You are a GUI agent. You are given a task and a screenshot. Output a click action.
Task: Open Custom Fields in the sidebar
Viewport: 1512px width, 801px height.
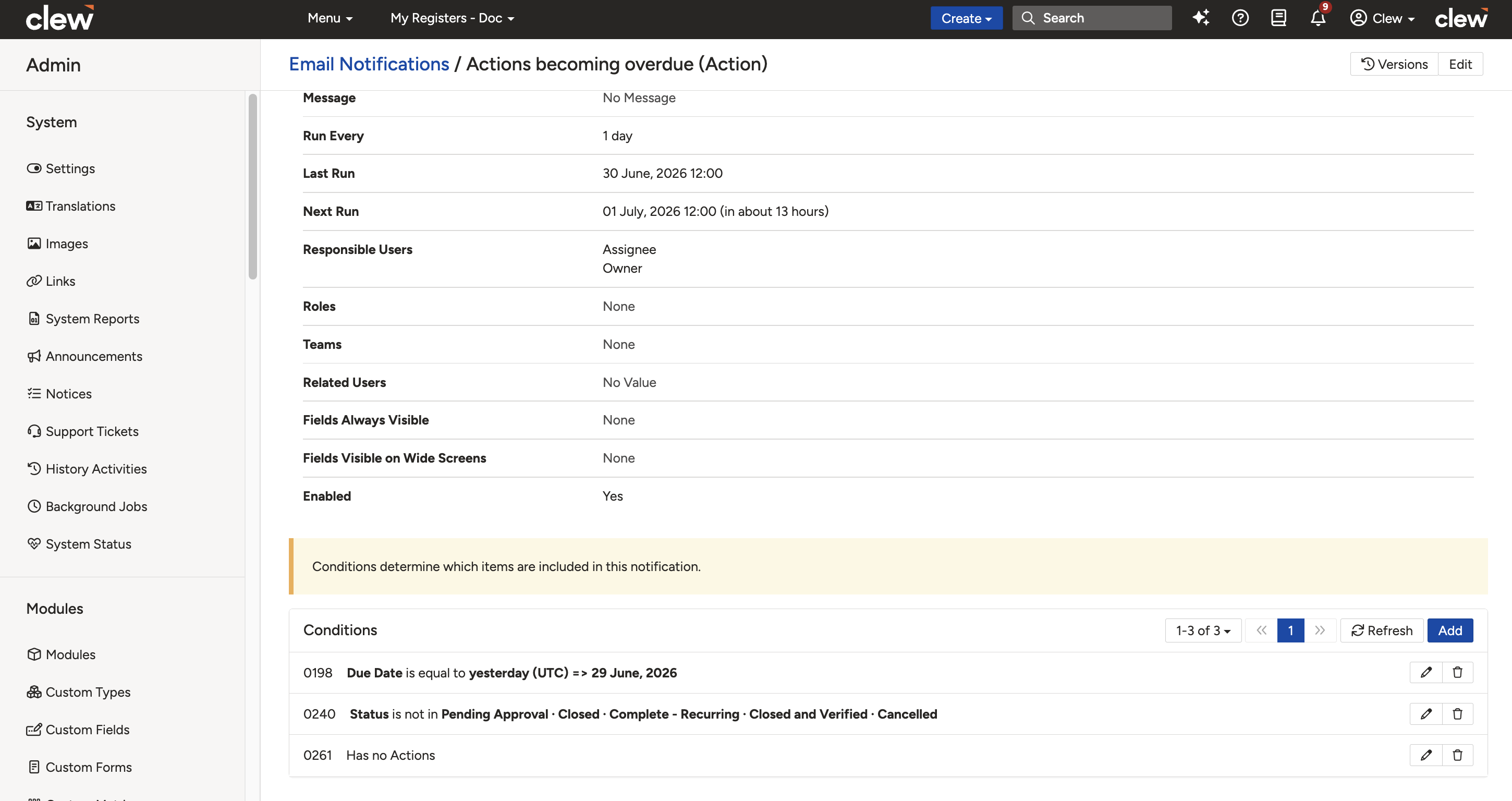pyautogui.click(x=78, y=730)
